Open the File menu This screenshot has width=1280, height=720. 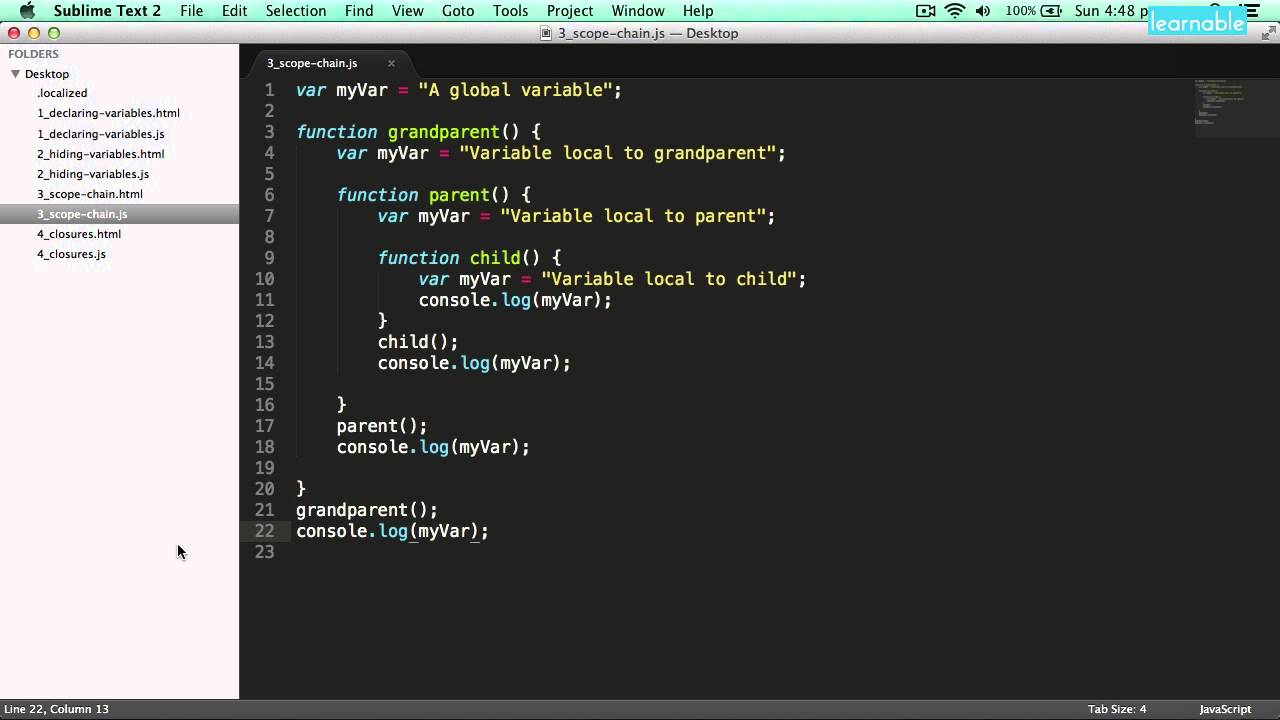click(191, 11)
